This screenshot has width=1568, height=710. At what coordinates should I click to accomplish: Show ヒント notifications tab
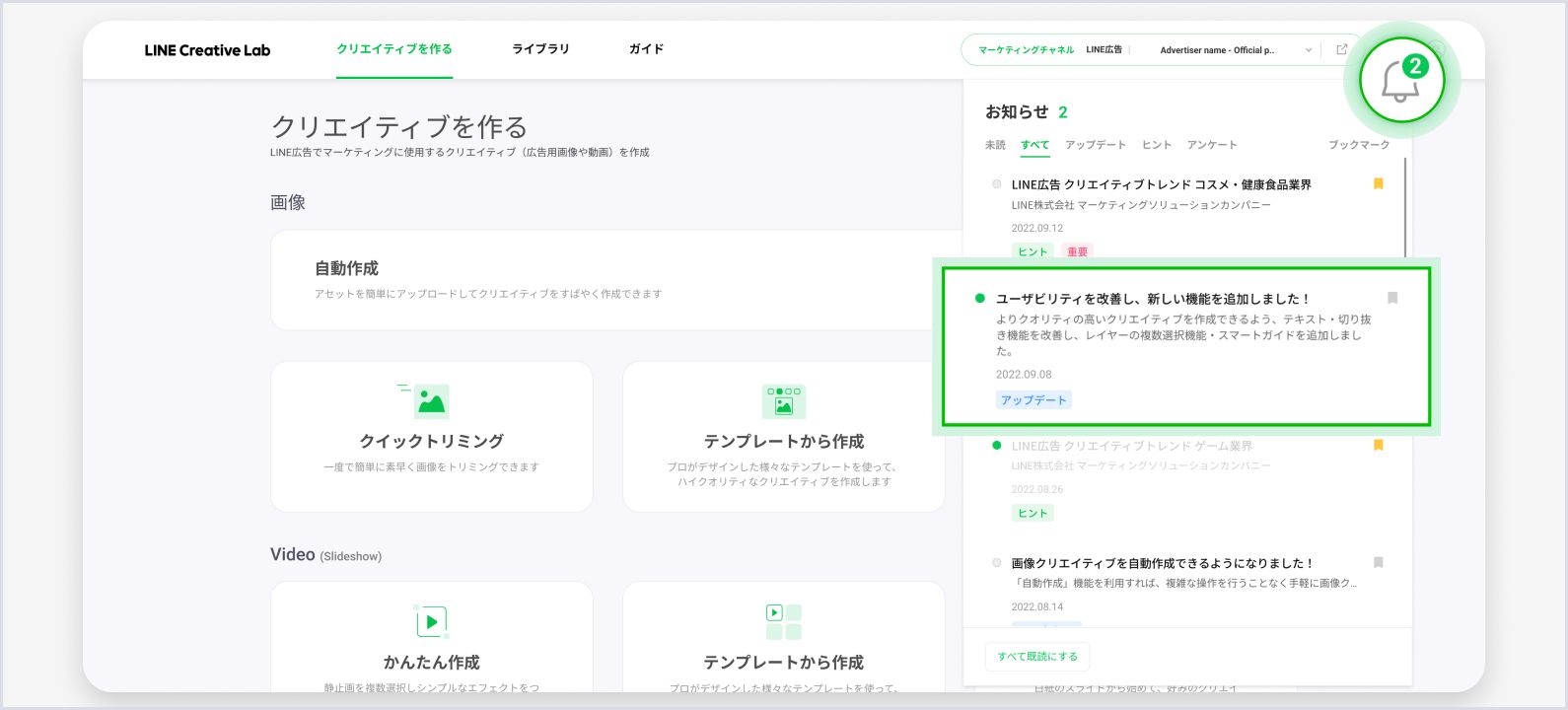click(1156, 145)
